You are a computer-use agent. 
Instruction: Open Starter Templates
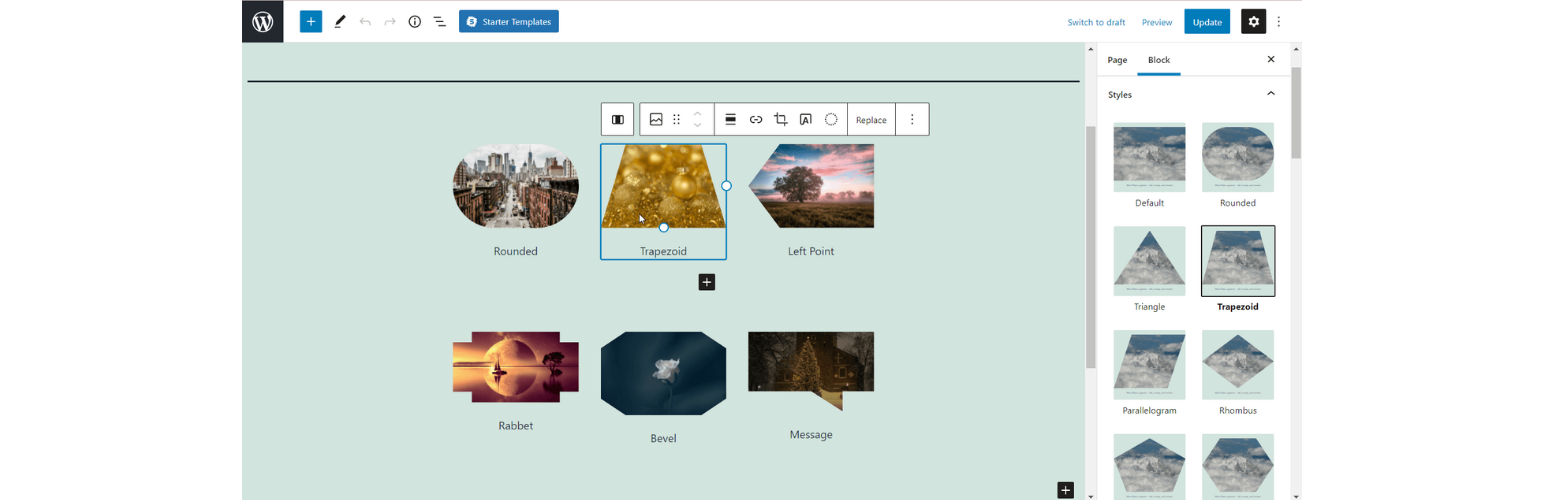tap(509, 21)
